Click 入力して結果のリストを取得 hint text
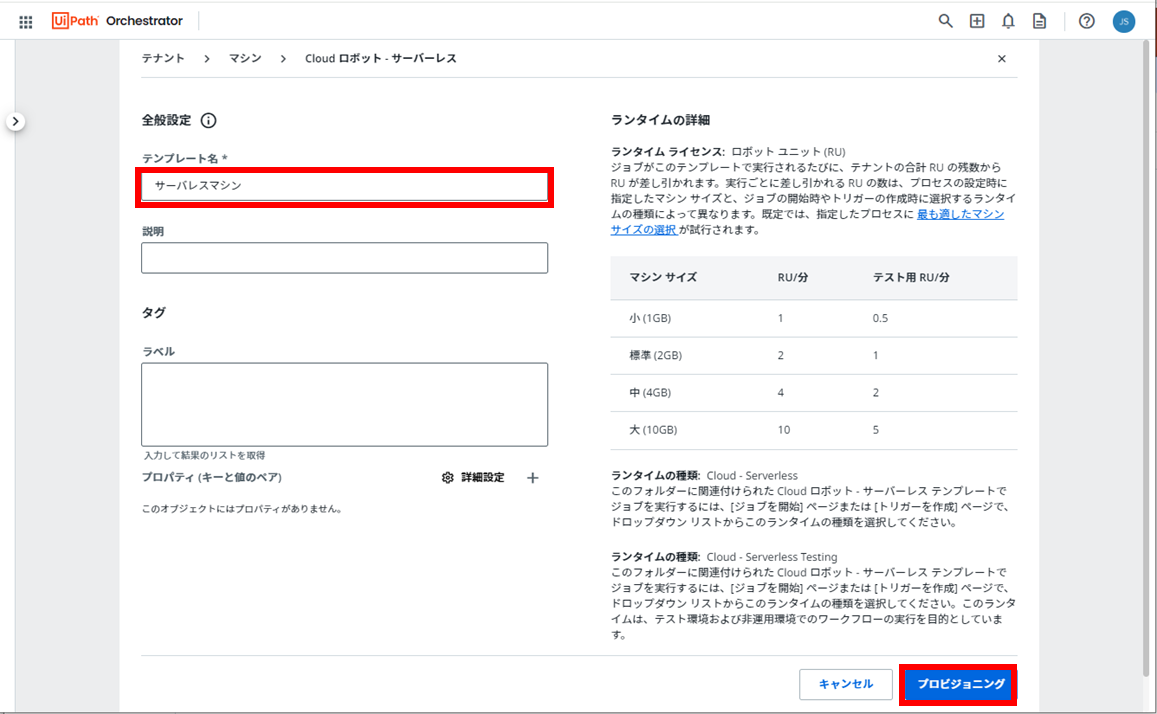This screenshot has width=1157, height=714. pyautogui.click(x=204, y=456)
